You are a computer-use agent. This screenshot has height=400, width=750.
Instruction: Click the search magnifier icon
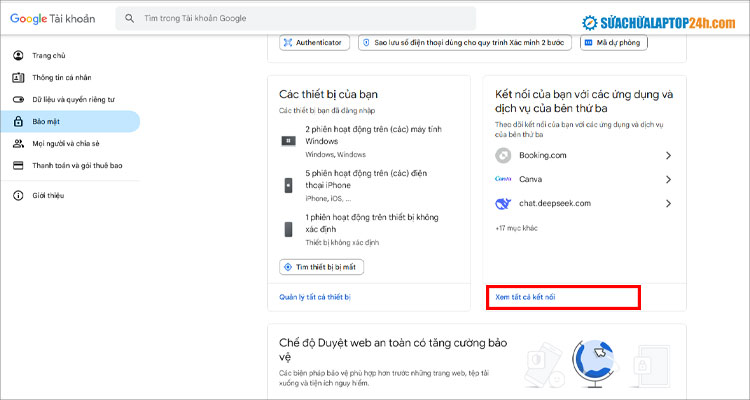(129, 18)
